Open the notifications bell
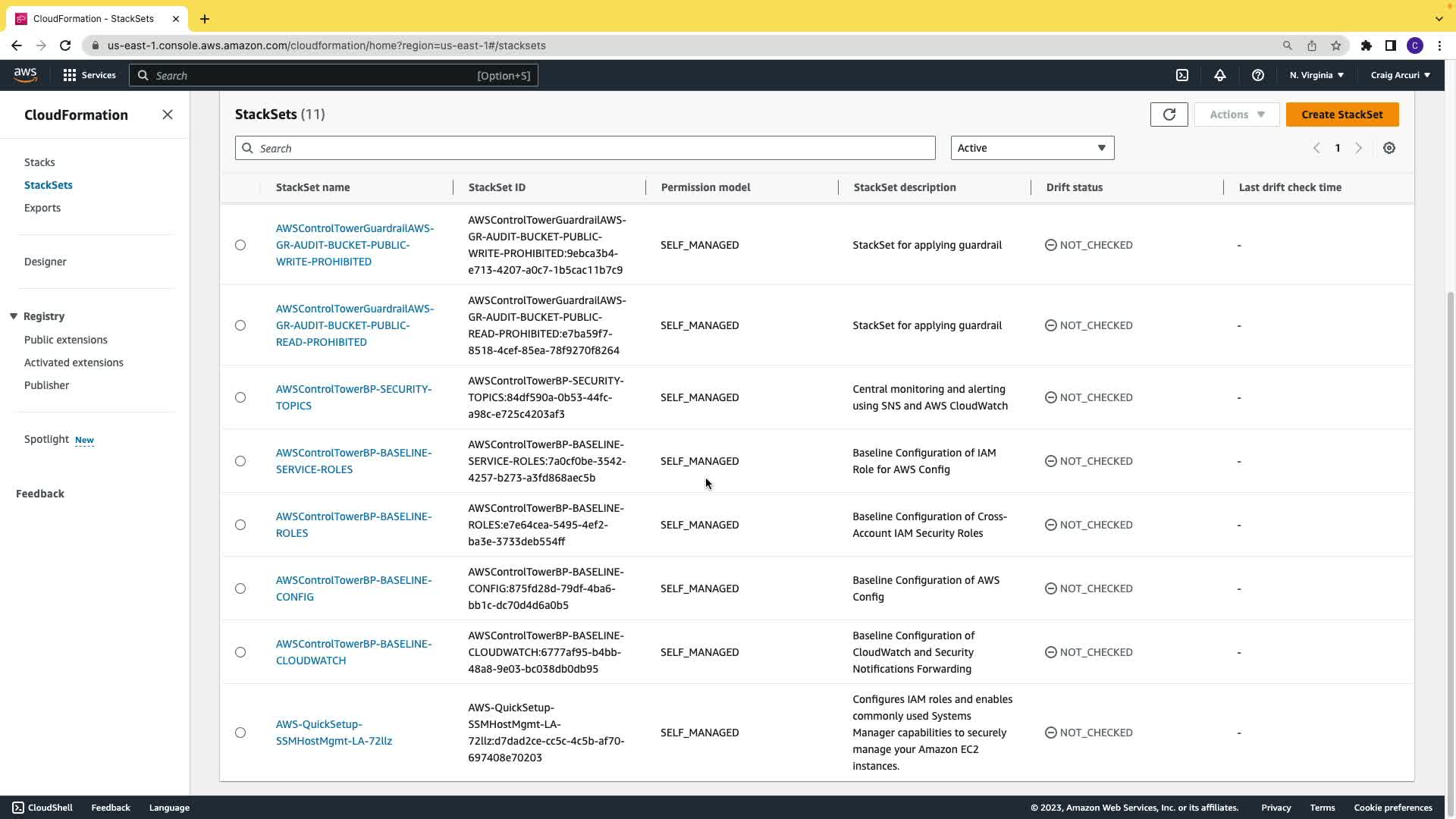This screenshot has height=819, width=1456. [1220, 75]
